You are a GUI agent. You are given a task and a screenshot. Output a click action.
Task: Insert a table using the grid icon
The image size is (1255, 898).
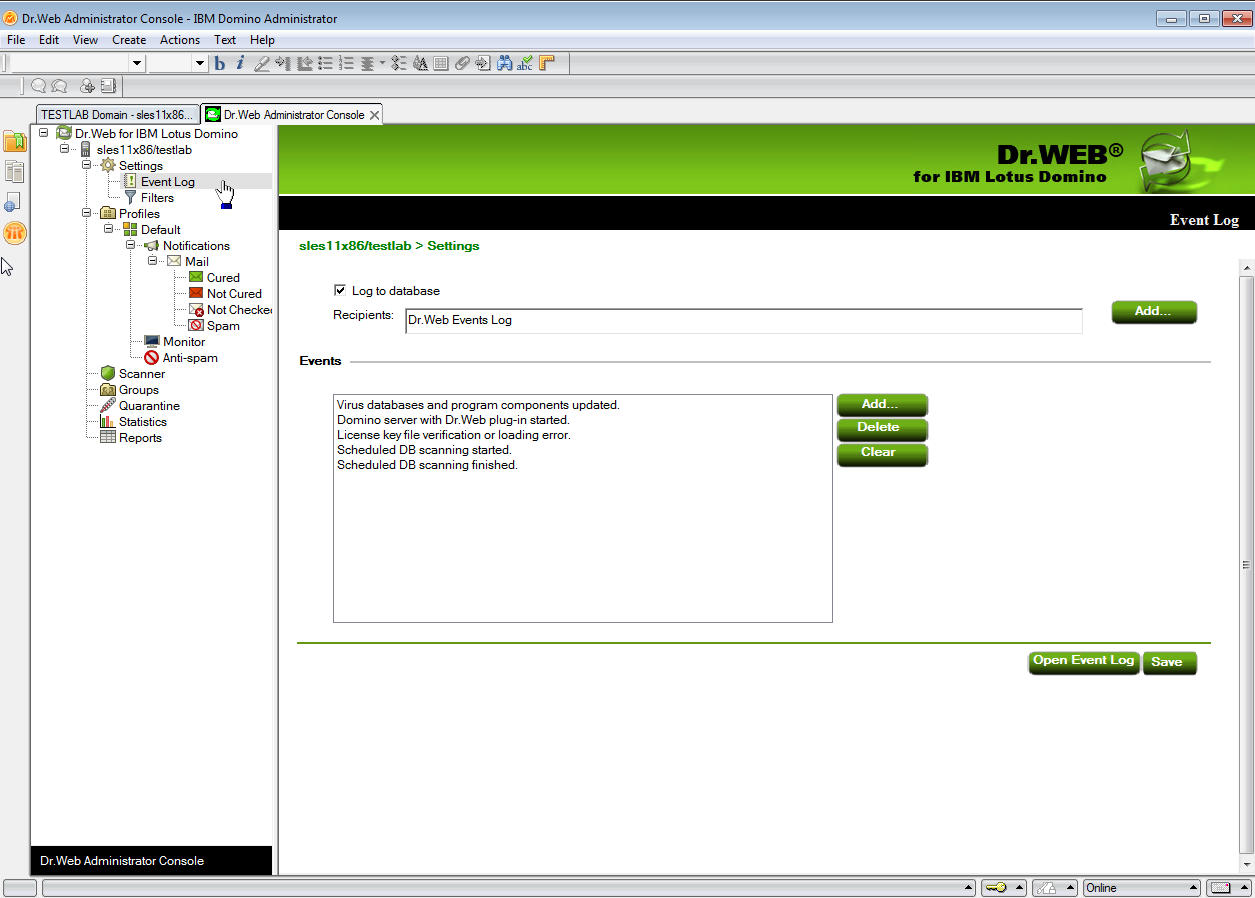[441, 63]
